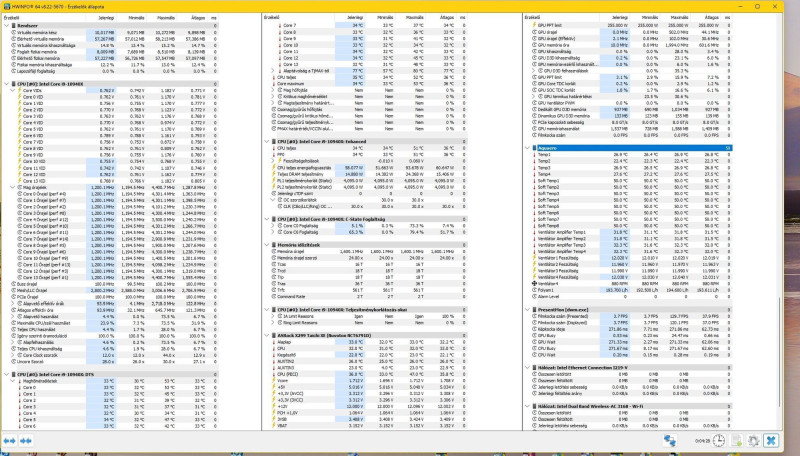Click the chip icon beside Rendszer
The width and height of the screenshot is (800, 456).
pos(14,26)
